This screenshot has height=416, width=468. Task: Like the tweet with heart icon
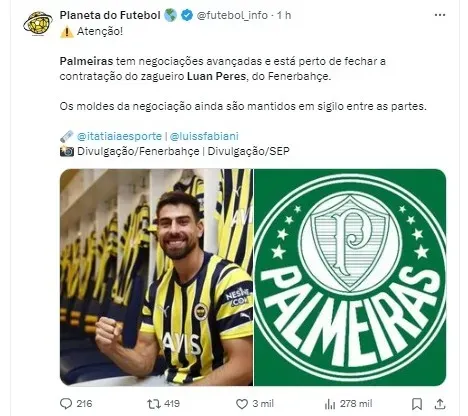[242, 404]
